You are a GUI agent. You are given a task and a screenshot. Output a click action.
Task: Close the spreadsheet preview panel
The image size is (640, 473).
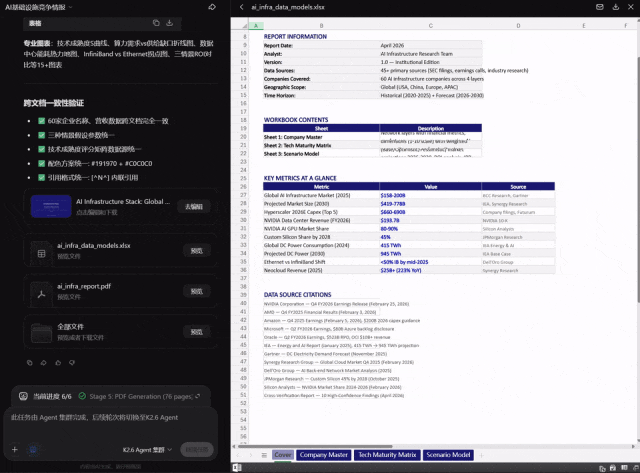pyautogui.click(x=628, y=7)
